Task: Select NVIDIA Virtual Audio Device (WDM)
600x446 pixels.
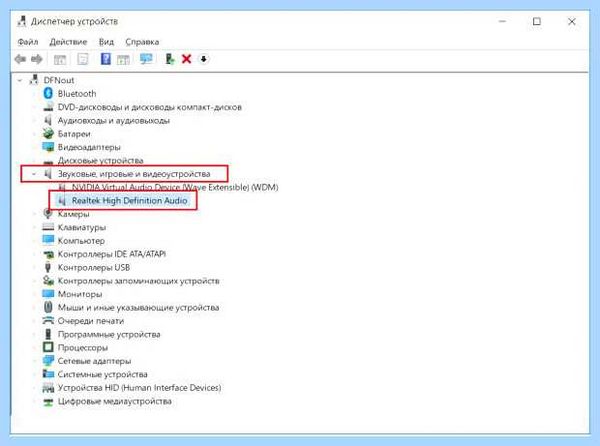Action: [175, 187]
